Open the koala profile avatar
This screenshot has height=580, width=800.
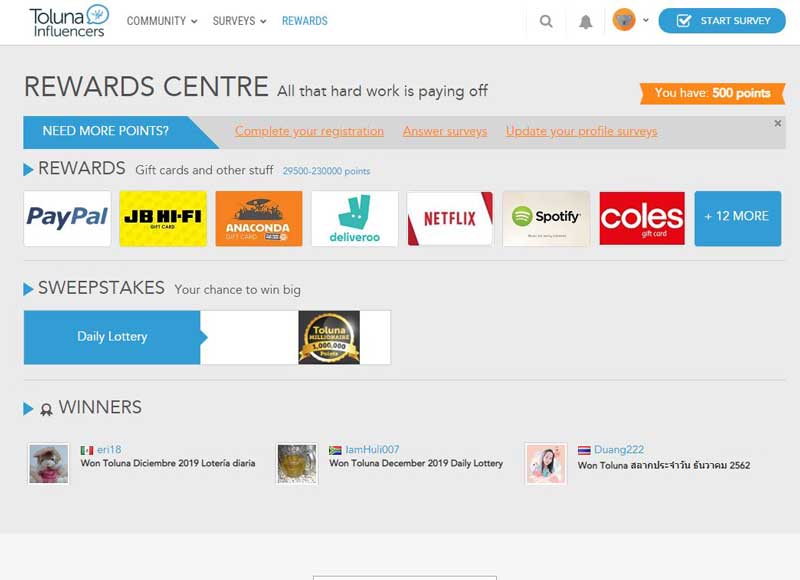[623, 20]
